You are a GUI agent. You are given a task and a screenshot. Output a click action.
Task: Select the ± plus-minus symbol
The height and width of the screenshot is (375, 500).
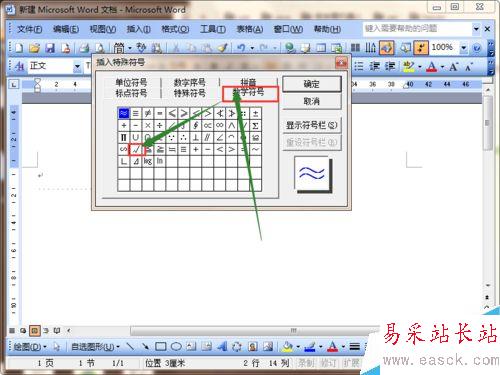point(255,114)
